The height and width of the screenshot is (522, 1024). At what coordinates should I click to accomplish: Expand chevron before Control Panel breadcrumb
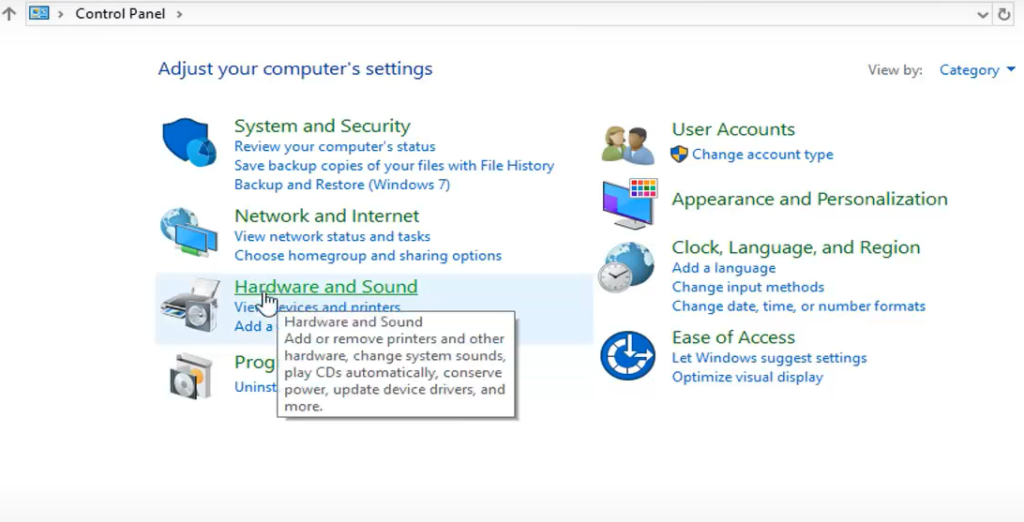[x=61, y=14]
